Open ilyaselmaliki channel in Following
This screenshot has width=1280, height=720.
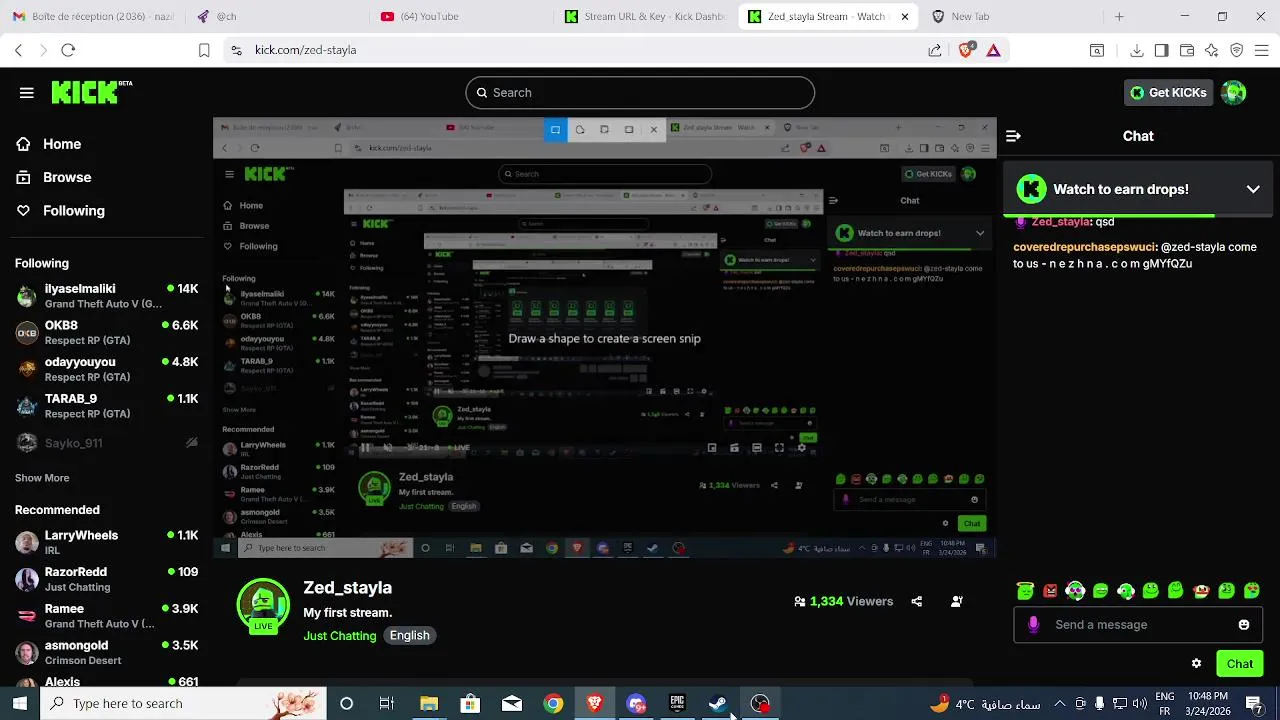107,296
